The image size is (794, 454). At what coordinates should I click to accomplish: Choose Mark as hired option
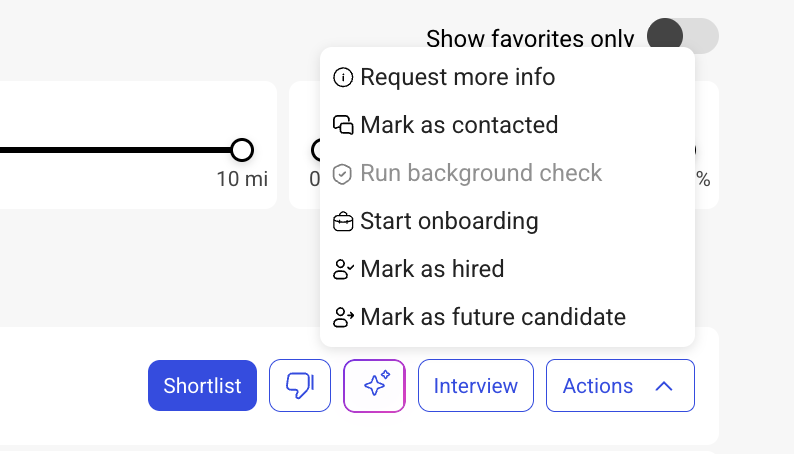point(432,269)
